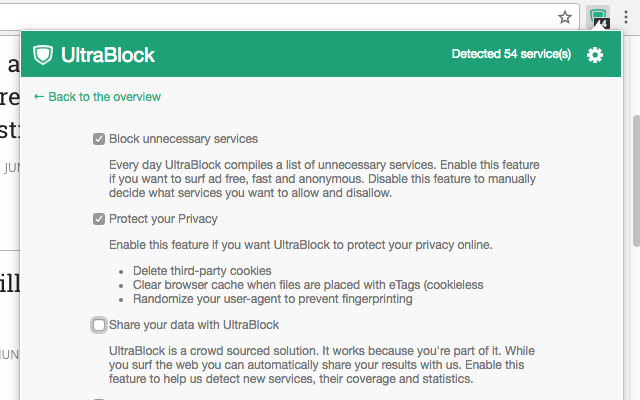Open the UltraBlock settings gear
Image resolution: width=640 pixels, height=400 pixels.
[595, 55]
